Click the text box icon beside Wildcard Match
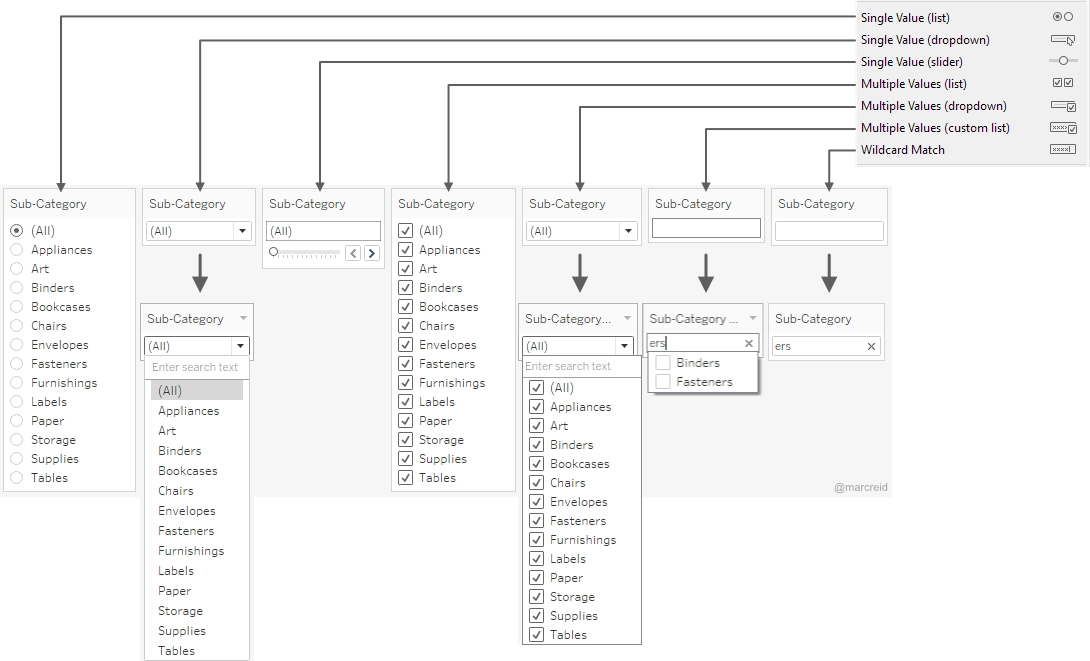 tap(1062, 149)
